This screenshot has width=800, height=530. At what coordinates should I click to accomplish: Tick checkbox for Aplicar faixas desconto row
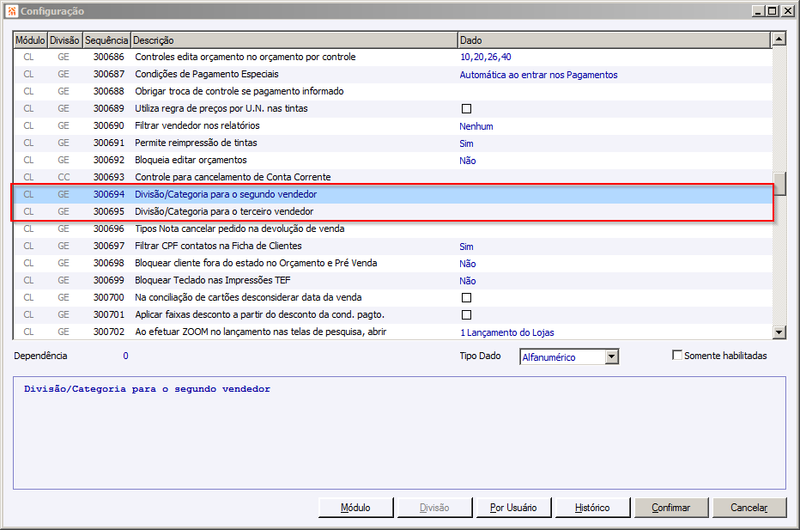[466, 315]
